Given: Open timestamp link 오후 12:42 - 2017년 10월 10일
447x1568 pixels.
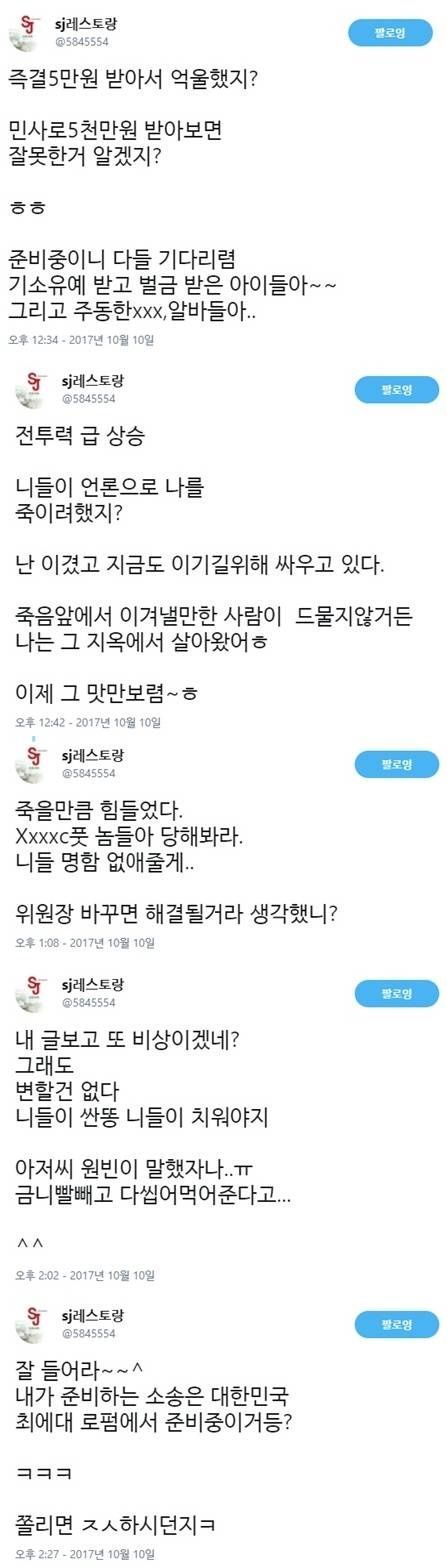Looking at the screenshot, I should click(88, 721).
